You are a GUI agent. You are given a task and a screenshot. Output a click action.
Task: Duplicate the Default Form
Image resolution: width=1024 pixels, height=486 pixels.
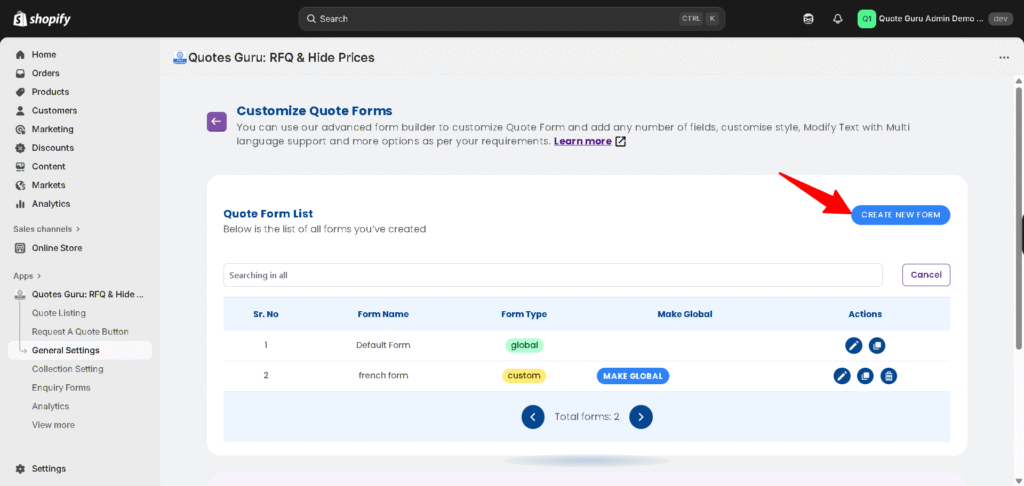(876, 345)
